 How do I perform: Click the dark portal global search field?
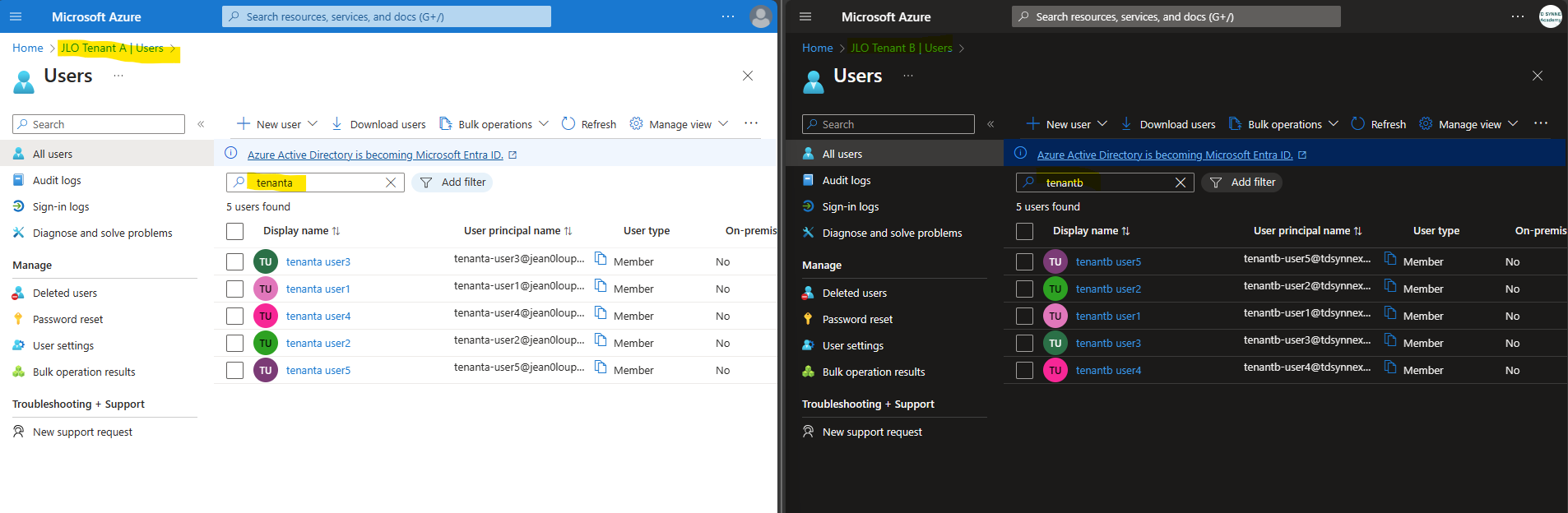tap(1176, 16)
